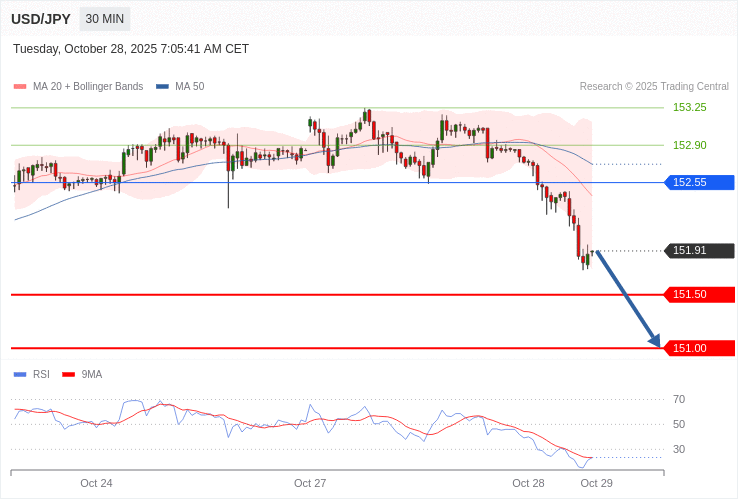Click the RSI 70 level label
Viewport: 738px width, 500px height.
tap(679, 399)
